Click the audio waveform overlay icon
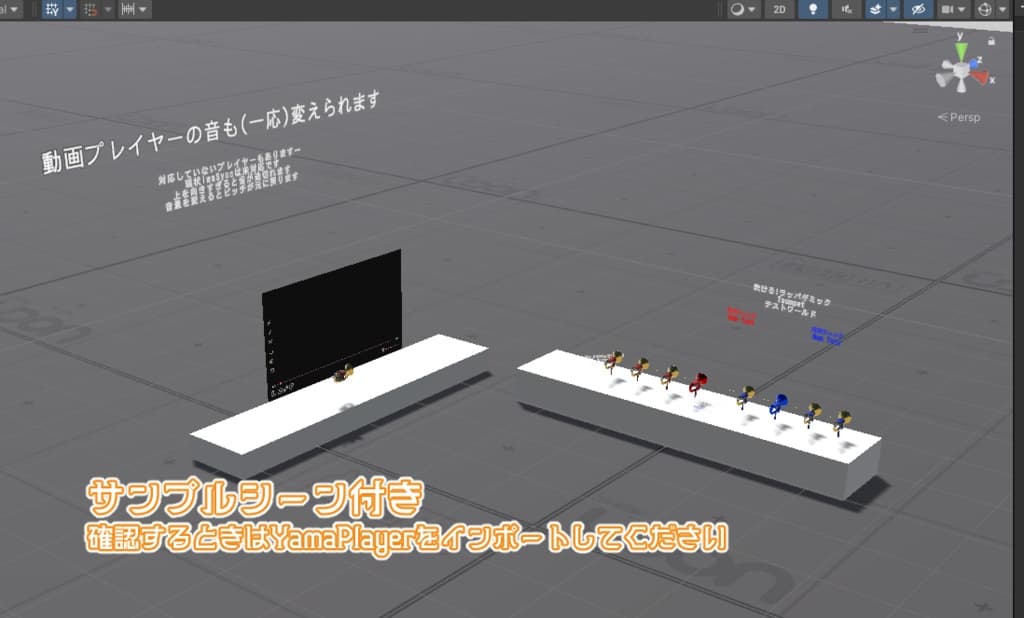1024x618 pixels. 129,10
